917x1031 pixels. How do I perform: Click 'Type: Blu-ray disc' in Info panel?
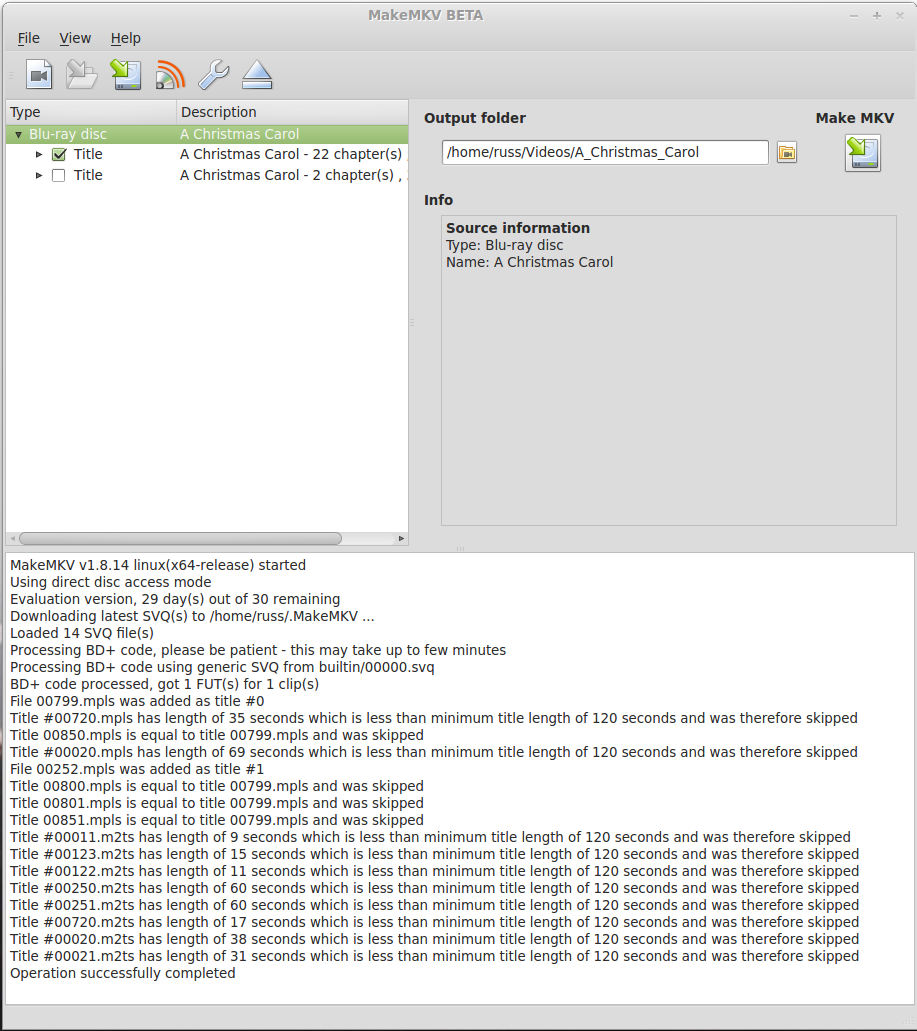505,245
